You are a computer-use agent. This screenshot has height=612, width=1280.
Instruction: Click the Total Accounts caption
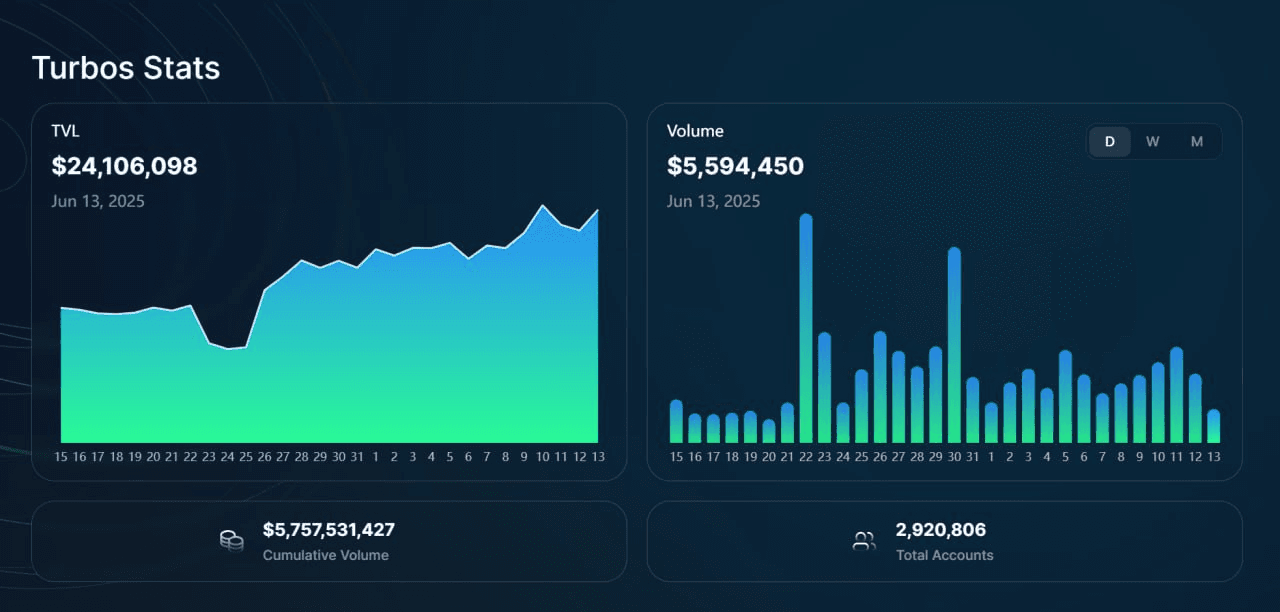(945, 555)
